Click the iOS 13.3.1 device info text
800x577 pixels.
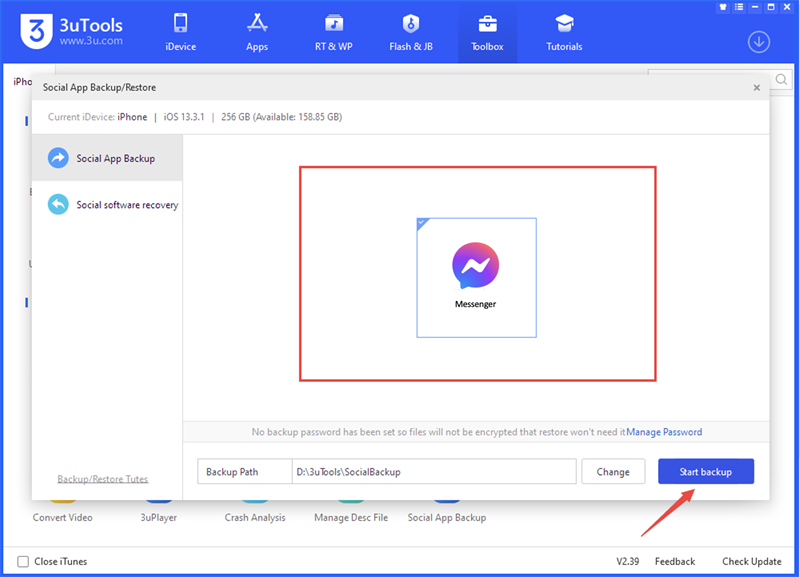click(x=184, y=117)
